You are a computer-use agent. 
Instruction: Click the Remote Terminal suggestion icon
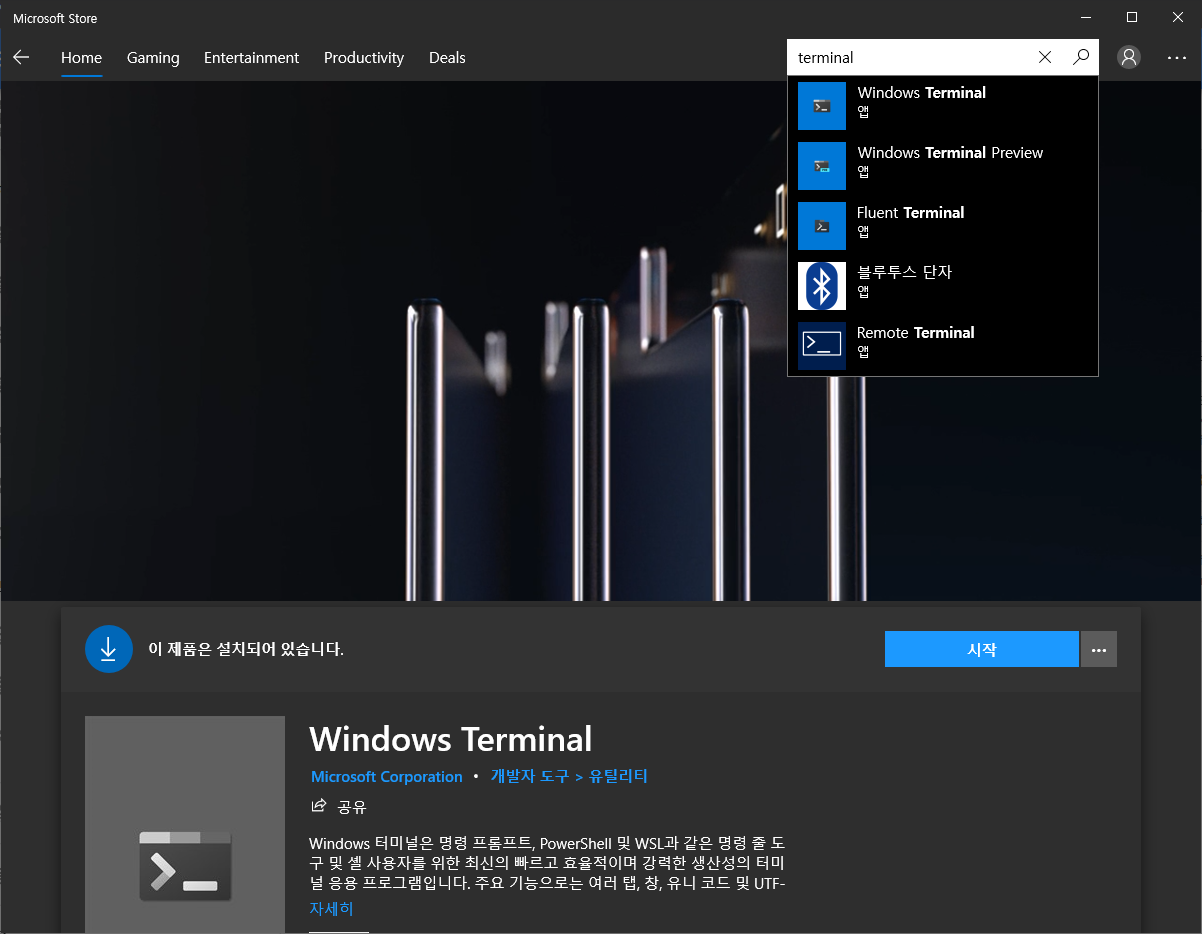[x=822, y=346]
